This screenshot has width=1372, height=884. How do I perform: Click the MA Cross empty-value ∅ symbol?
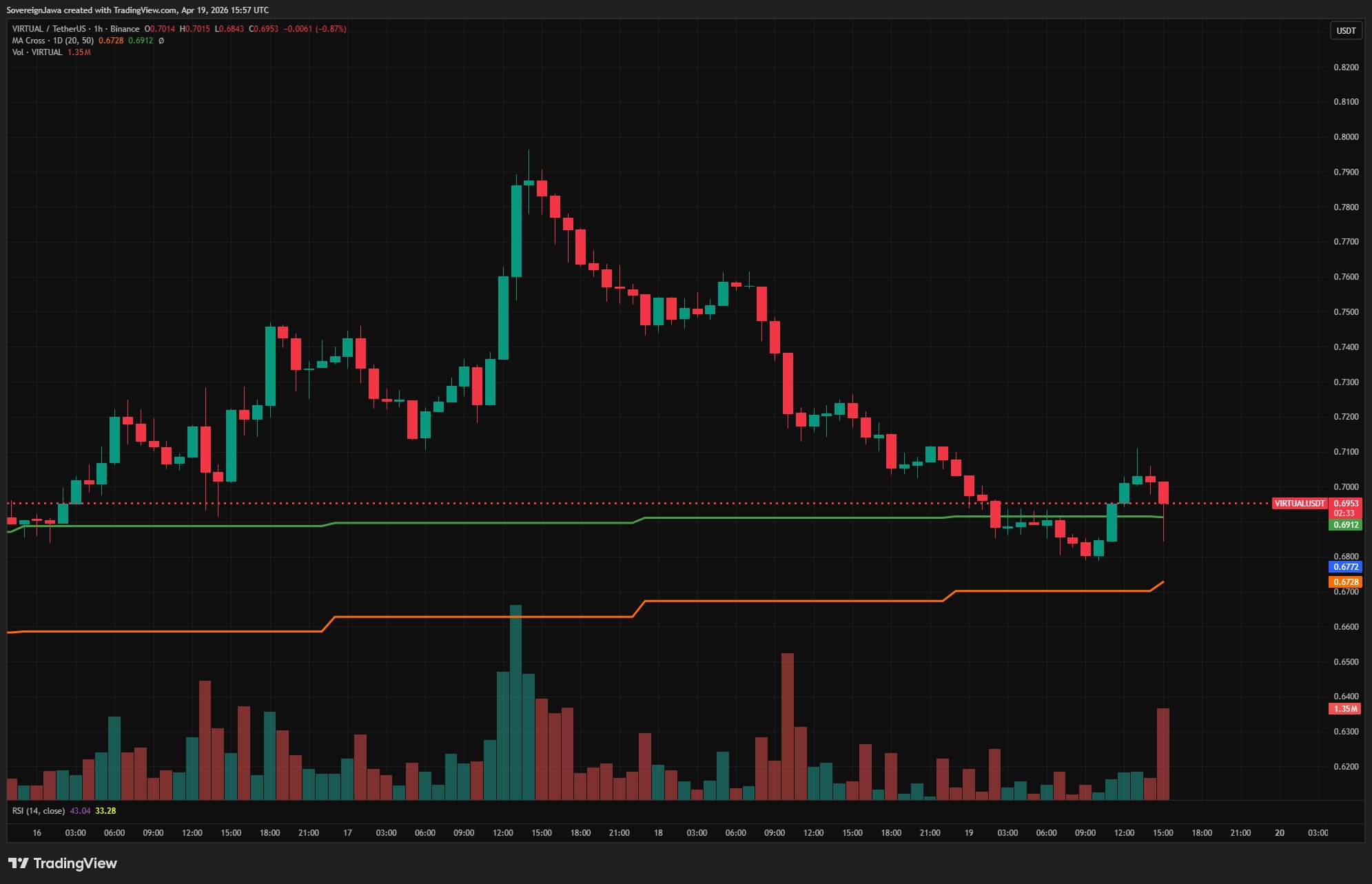pos(161,41)
